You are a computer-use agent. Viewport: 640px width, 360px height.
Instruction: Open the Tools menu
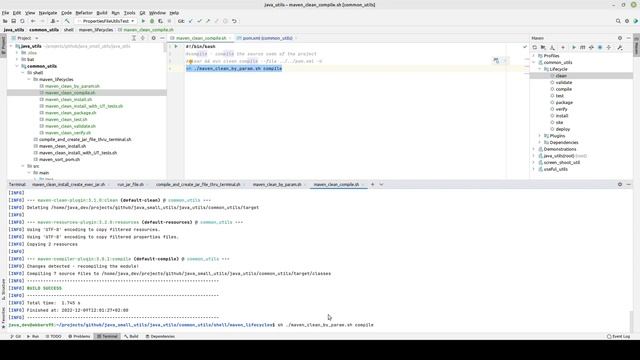(129, 13)
